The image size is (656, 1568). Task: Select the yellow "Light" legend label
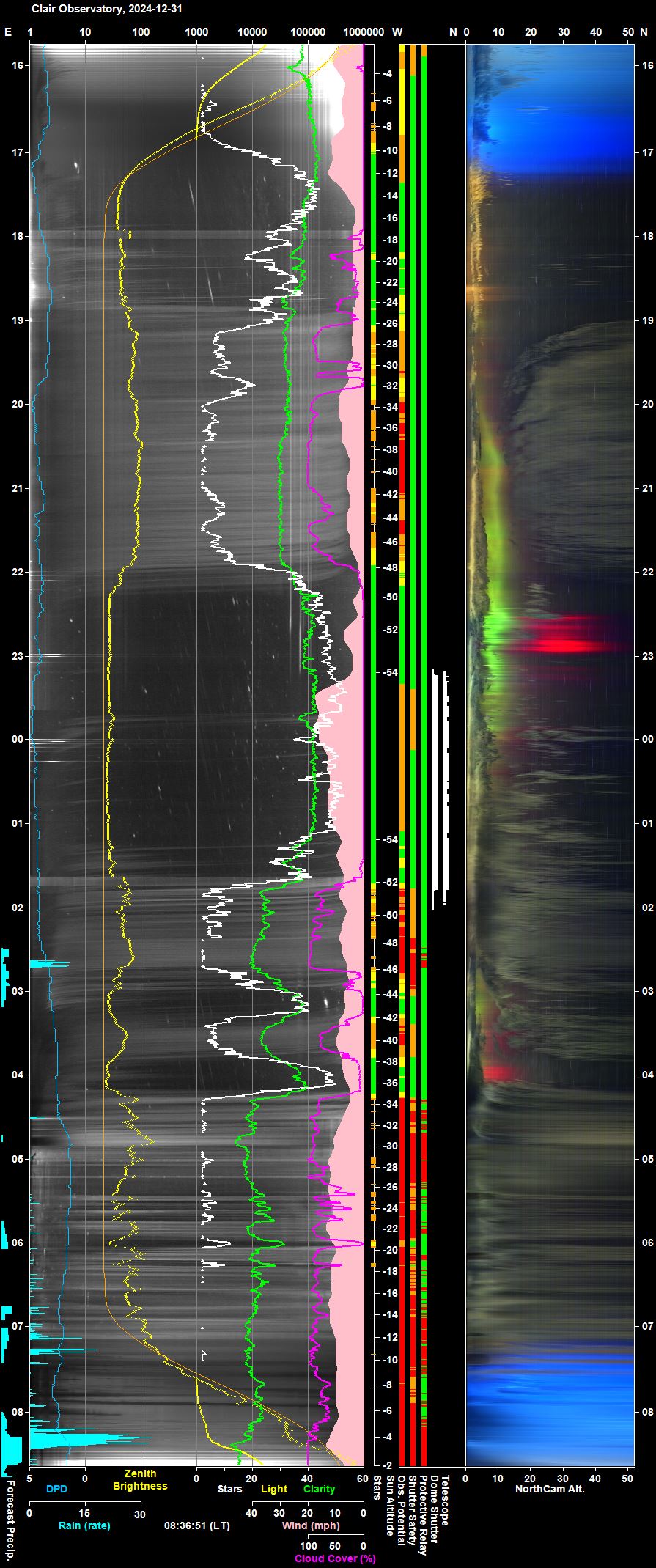pyautogui.click(x=274, y=1489)
